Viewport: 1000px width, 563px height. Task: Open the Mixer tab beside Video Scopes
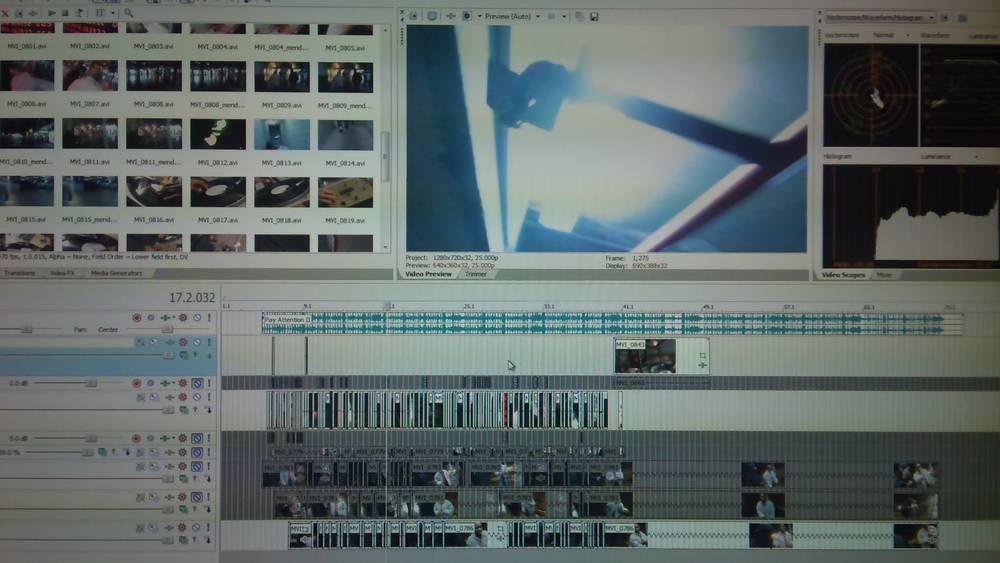pyautogui.click(x=884, y=275)
